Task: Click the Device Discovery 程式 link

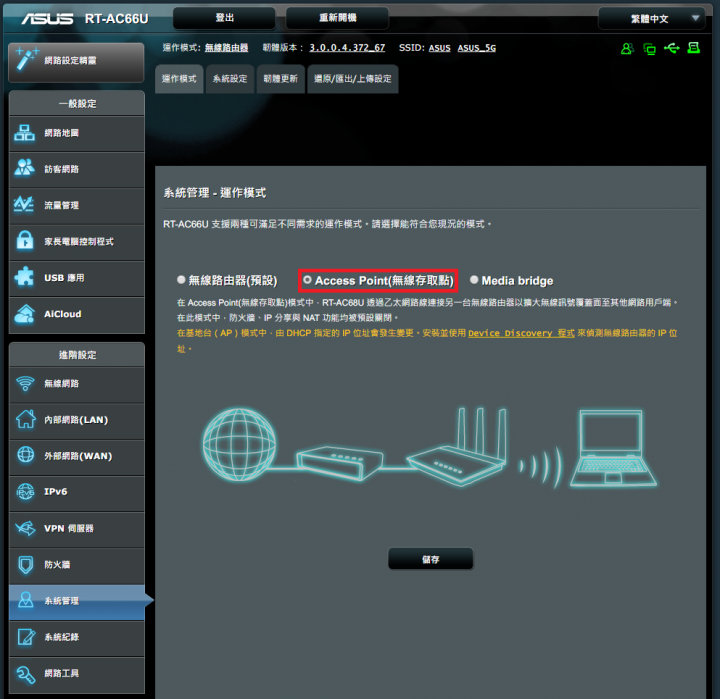Action: (521, 333)
